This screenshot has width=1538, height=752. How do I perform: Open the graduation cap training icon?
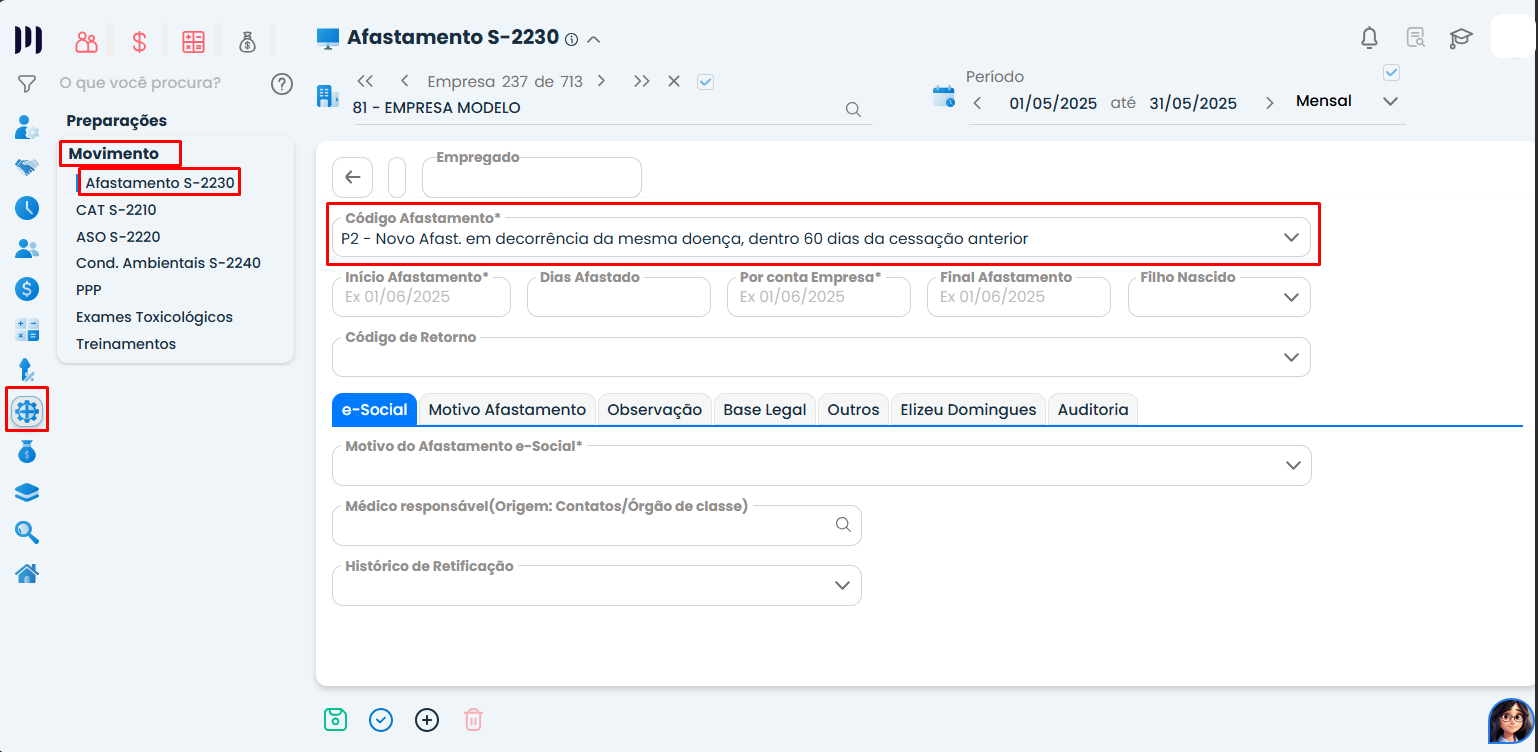pos(1461,38)
